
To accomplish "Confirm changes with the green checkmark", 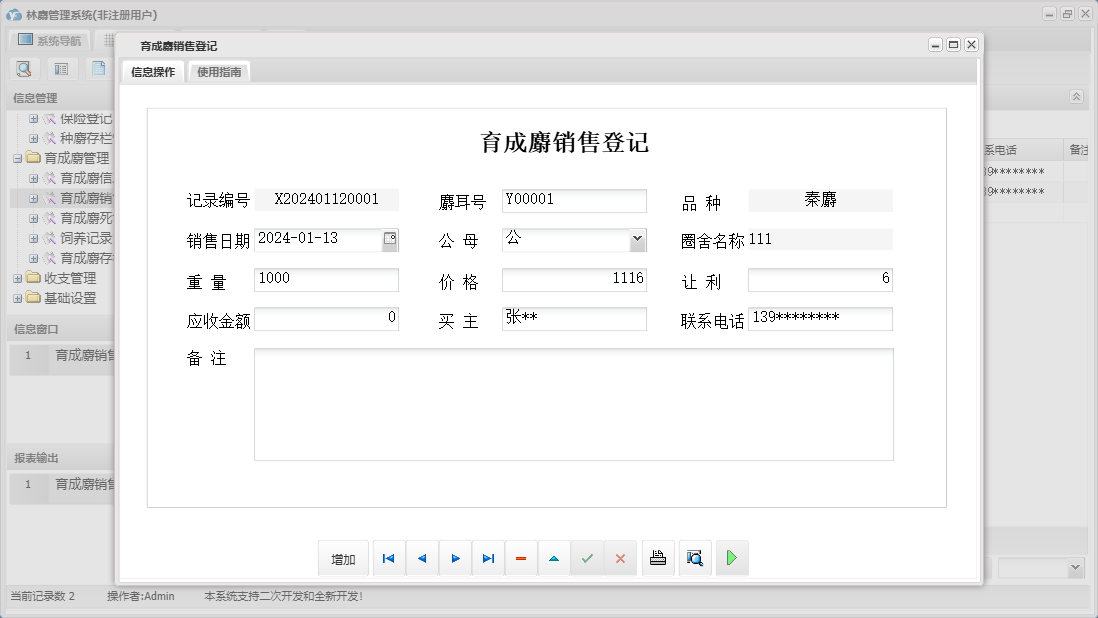I will [588, 558].
